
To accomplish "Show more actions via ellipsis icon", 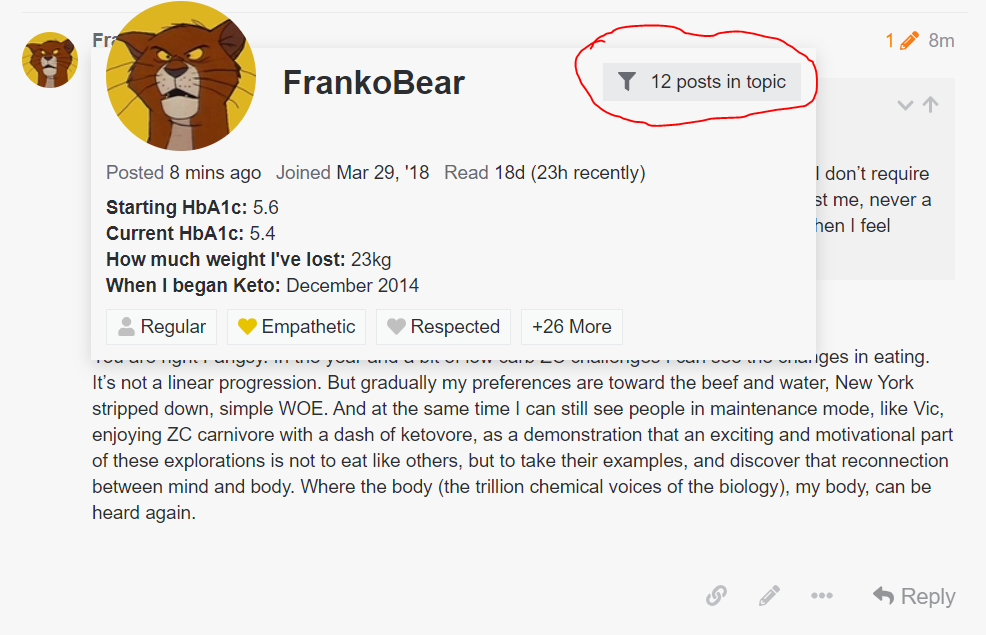I will tap(822, 595).
